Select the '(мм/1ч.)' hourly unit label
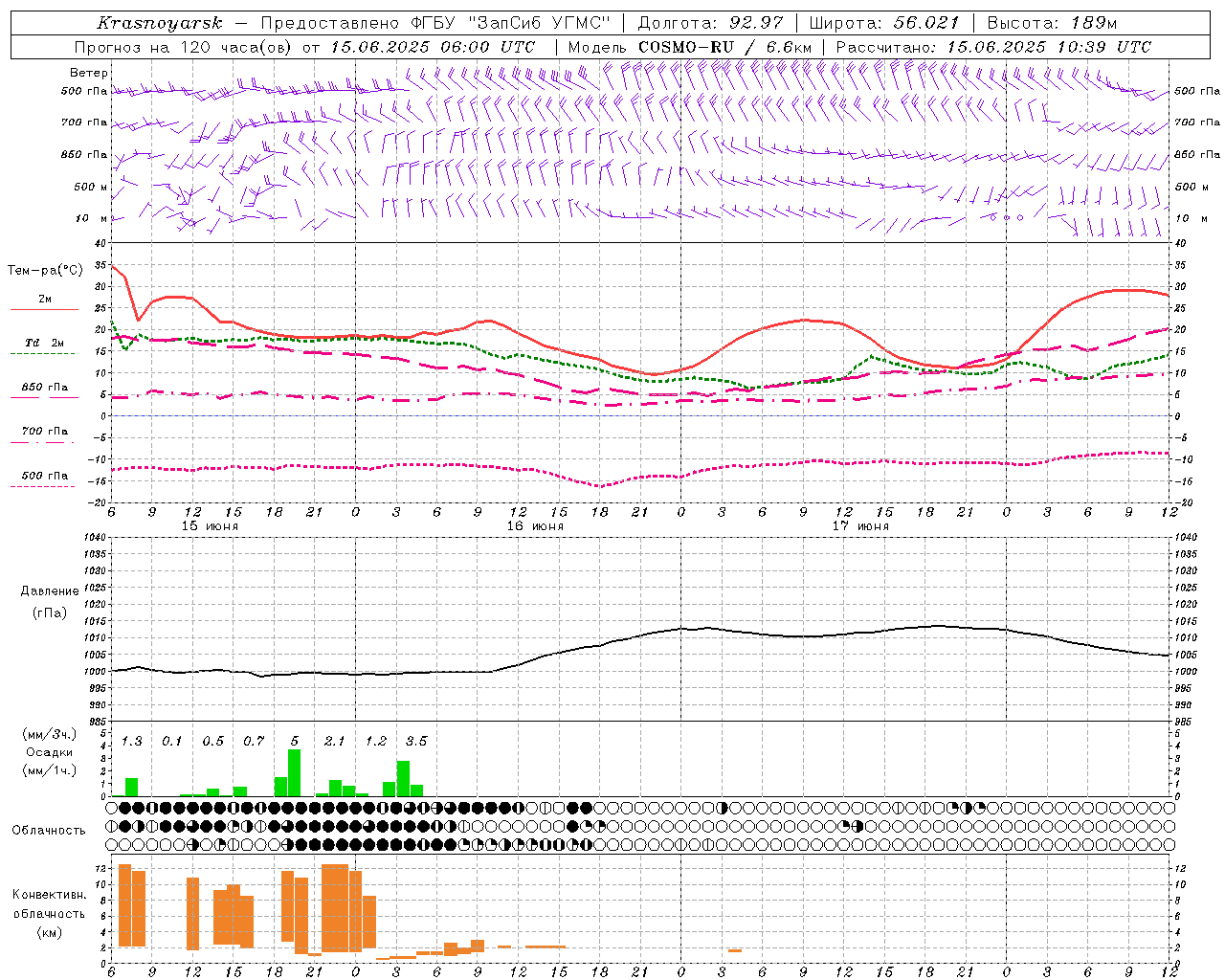This screenshot has width=1225, height=980. [49, 769]
